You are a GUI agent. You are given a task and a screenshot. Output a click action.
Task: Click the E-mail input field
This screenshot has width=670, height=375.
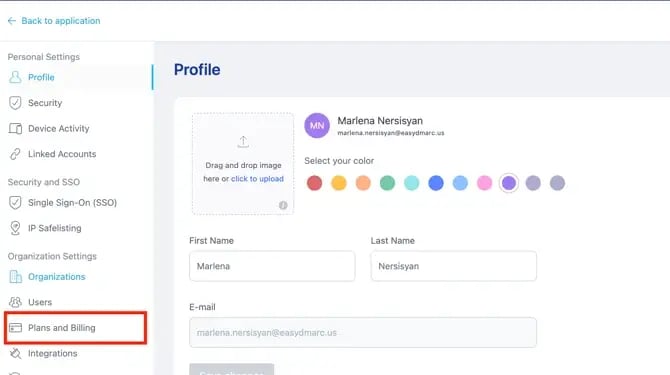click(363, 332)
